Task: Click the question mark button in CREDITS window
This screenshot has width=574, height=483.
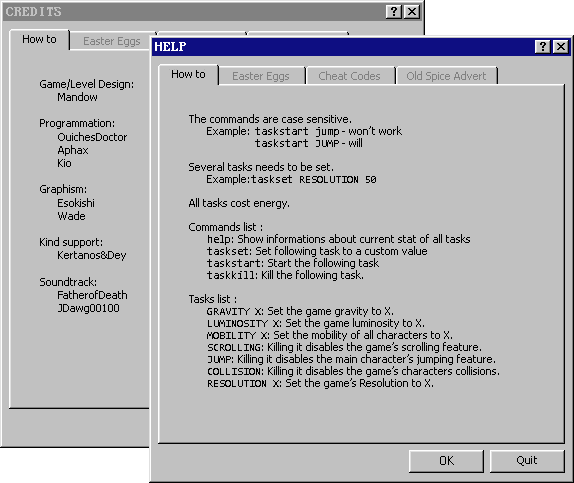Action: click(x=394, y=12)
